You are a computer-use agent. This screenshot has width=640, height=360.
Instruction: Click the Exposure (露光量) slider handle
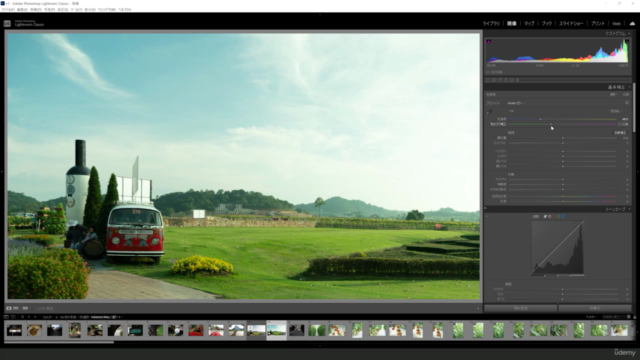563,138
